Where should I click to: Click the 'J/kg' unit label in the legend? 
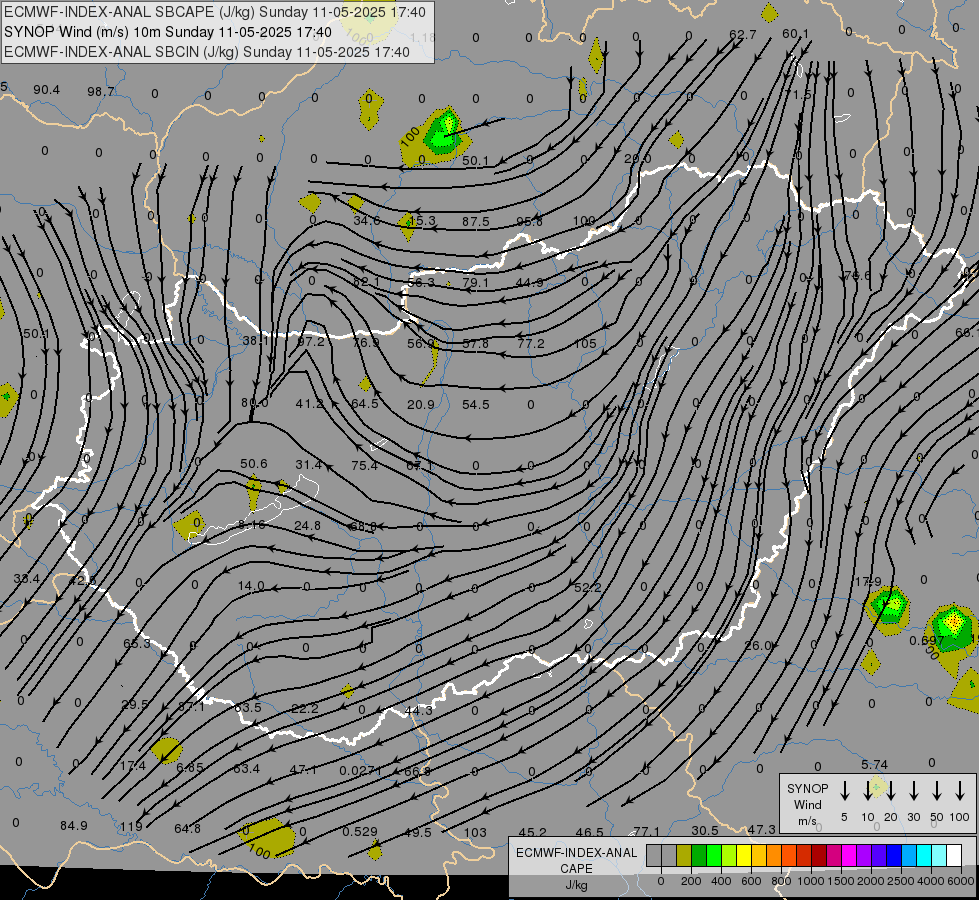pos(576,885)
